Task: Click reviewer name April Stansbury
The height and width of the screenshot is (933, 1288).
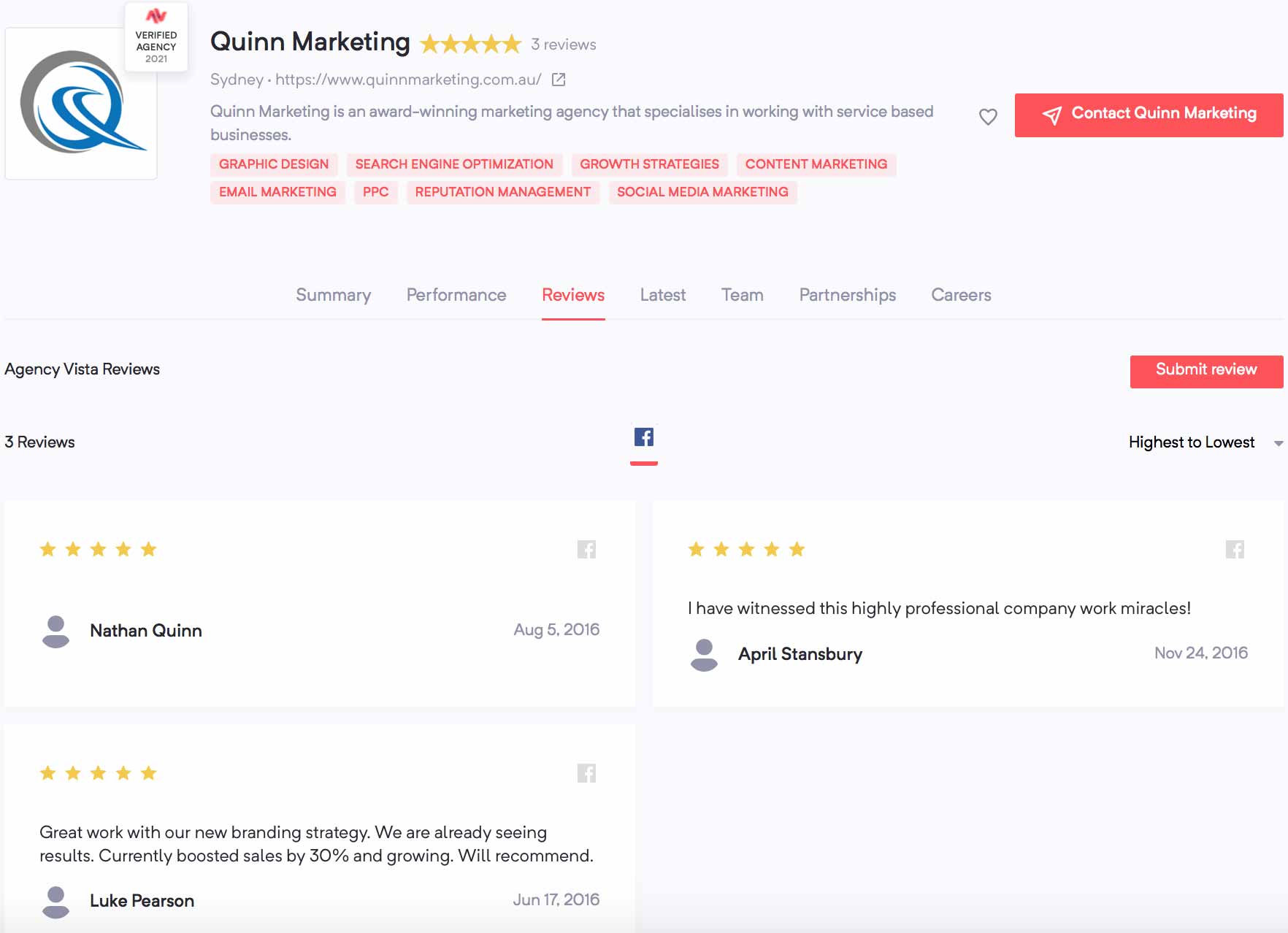Action: (x=800, y=654)
